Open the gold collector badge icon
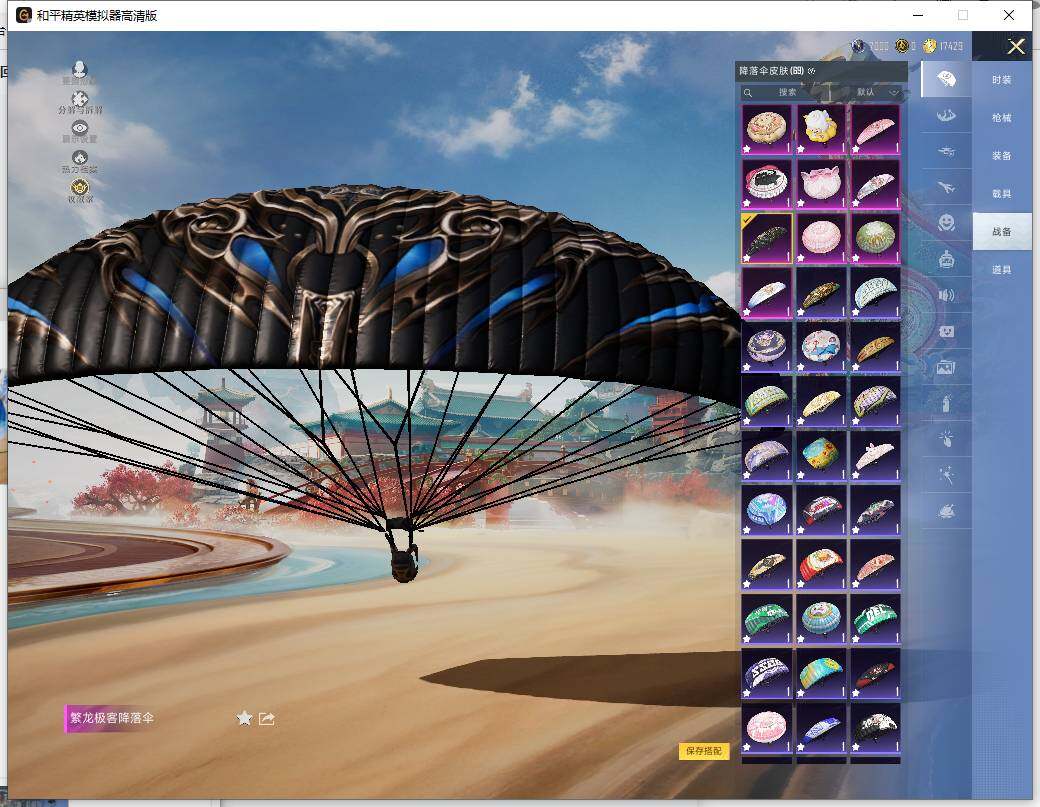 [80, 187]
